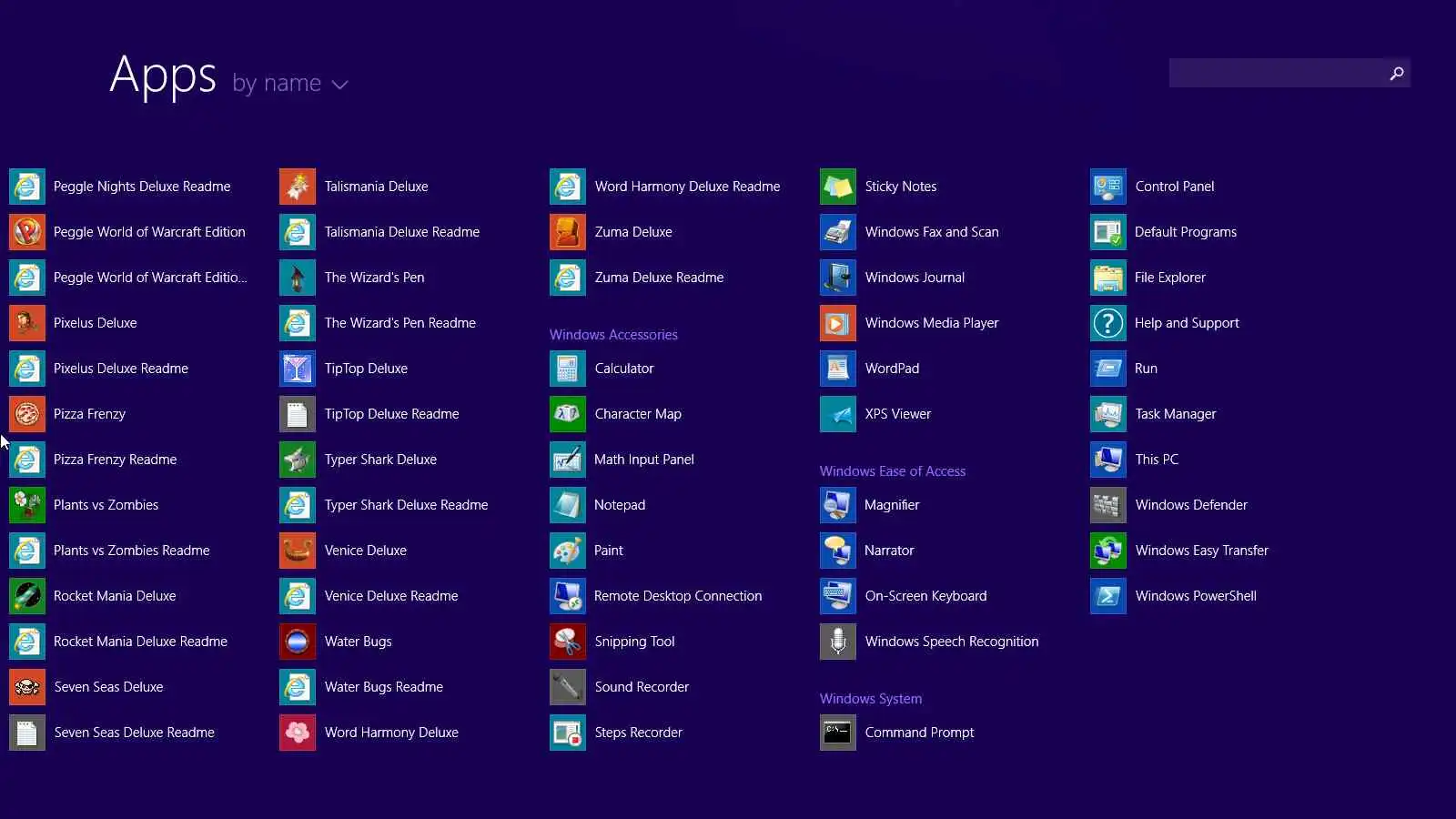Open 'Venice Deluxe Readme' text entry
The image size is (1456, 819).
391,596
